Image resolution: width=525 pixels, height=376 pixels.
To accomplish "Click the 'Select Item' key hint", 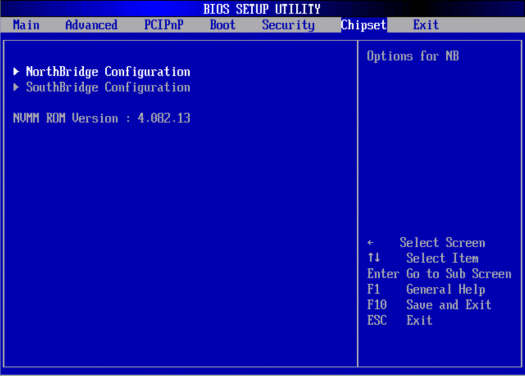I will (x=442, y=258).
